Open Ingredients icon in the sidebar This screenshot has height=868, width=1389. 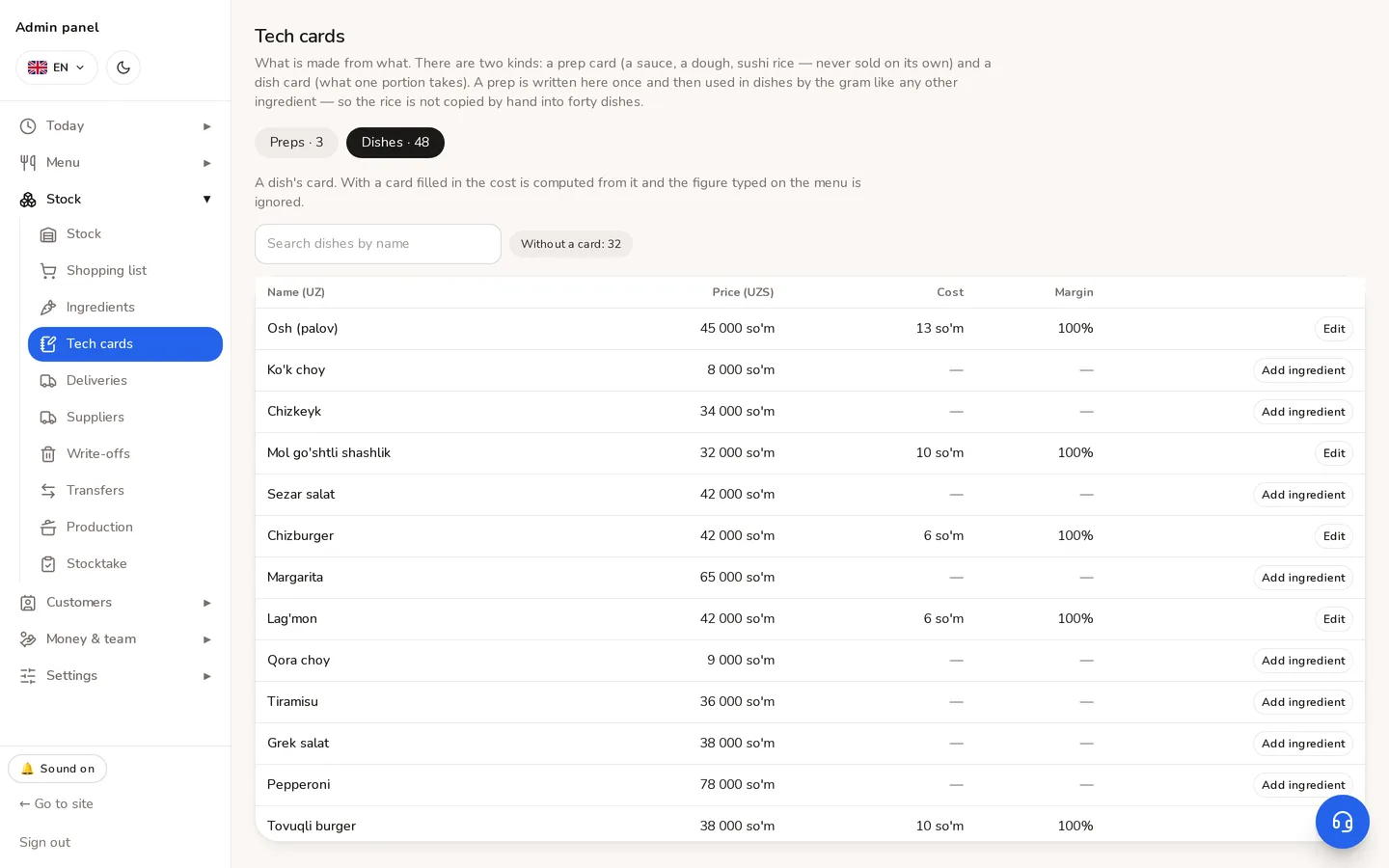(48, 308)
